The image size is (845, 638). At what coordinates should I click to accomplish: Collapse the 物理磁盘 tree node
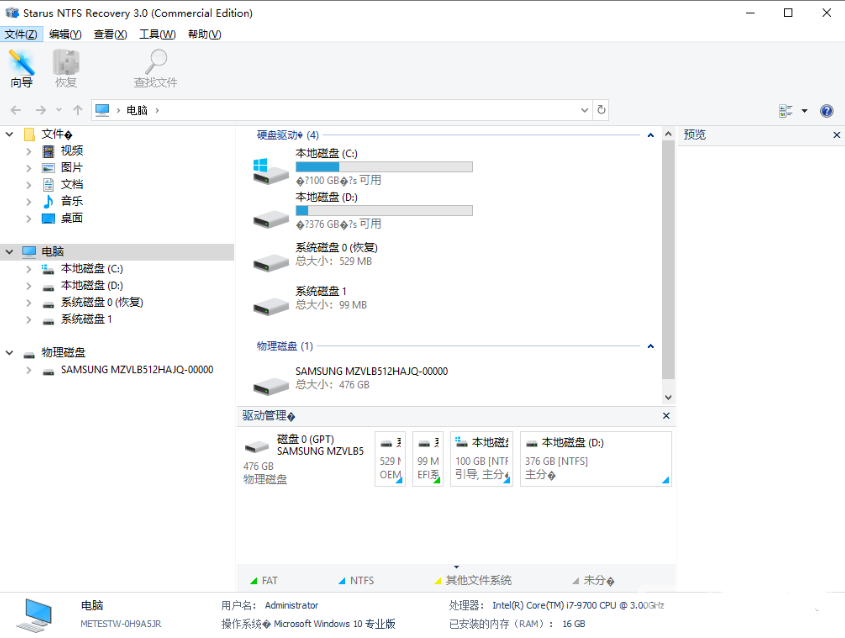(x=9, y=353)
